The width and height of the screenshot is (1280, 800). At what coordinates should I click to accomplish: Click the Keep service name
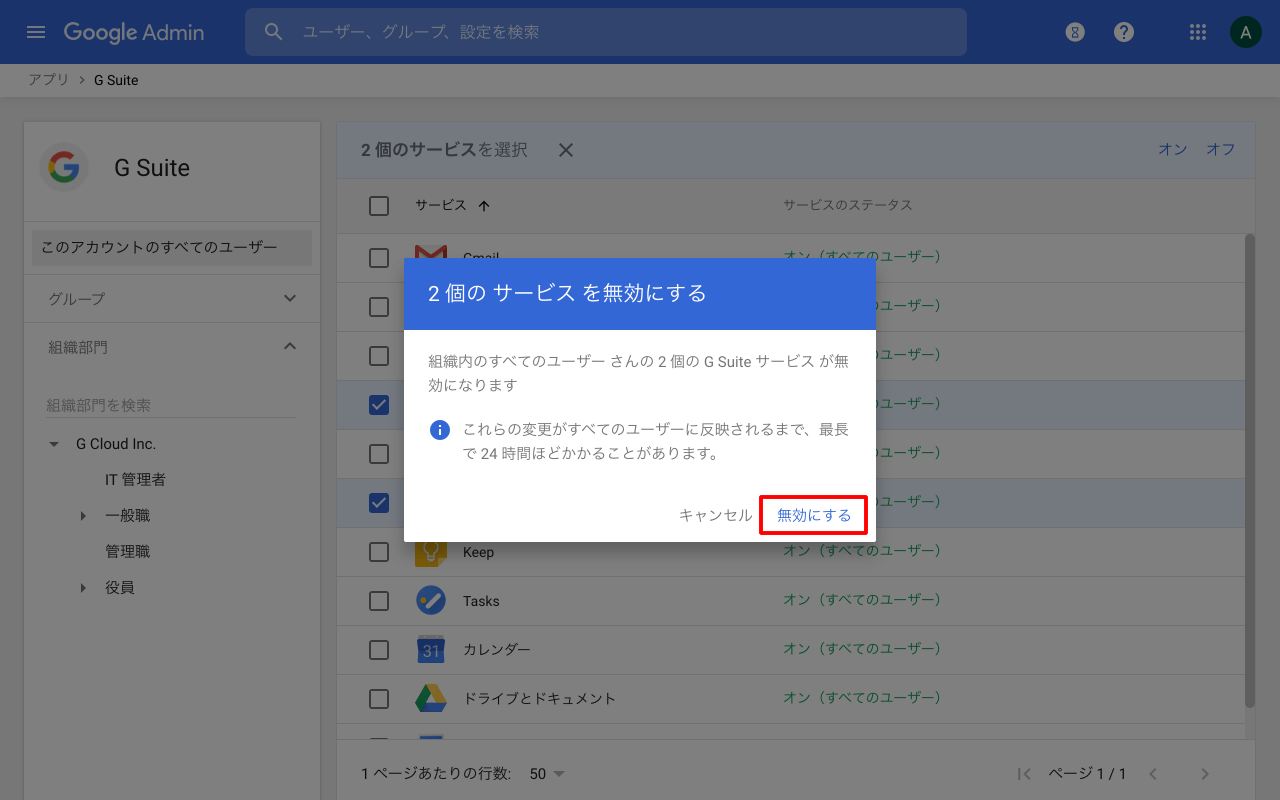478,552
